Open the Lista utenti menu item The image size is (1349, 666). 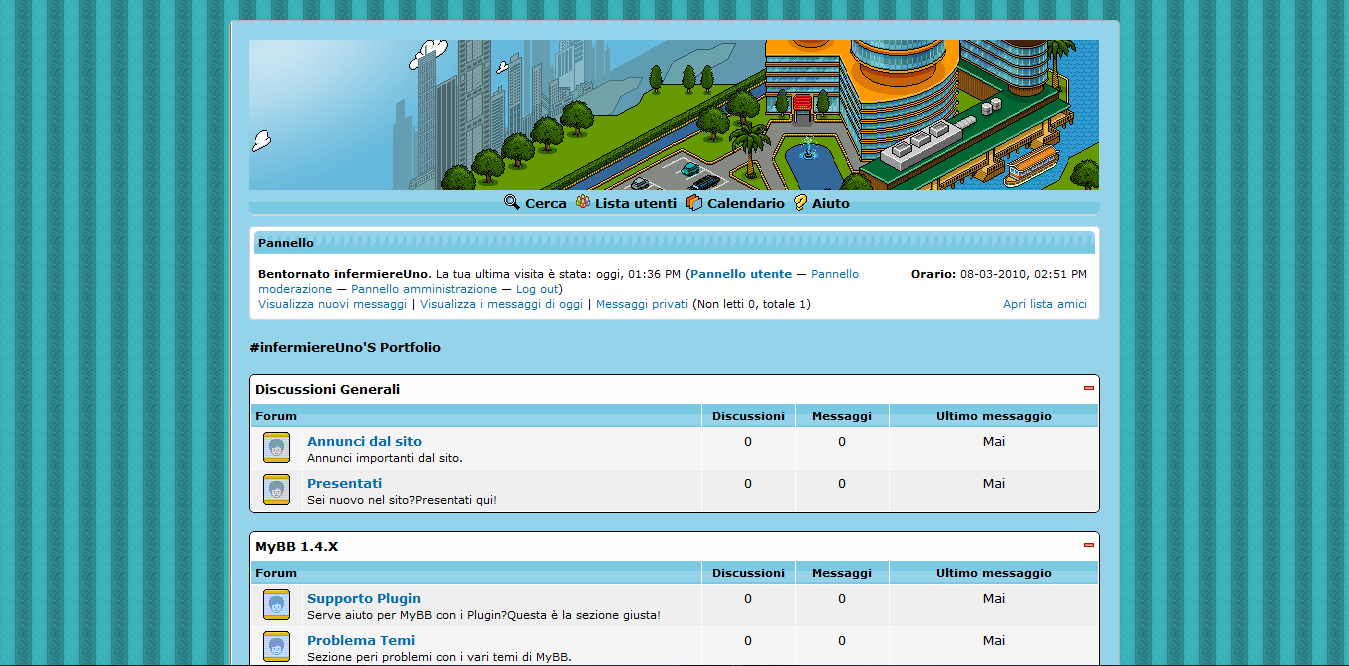point(635,203)
